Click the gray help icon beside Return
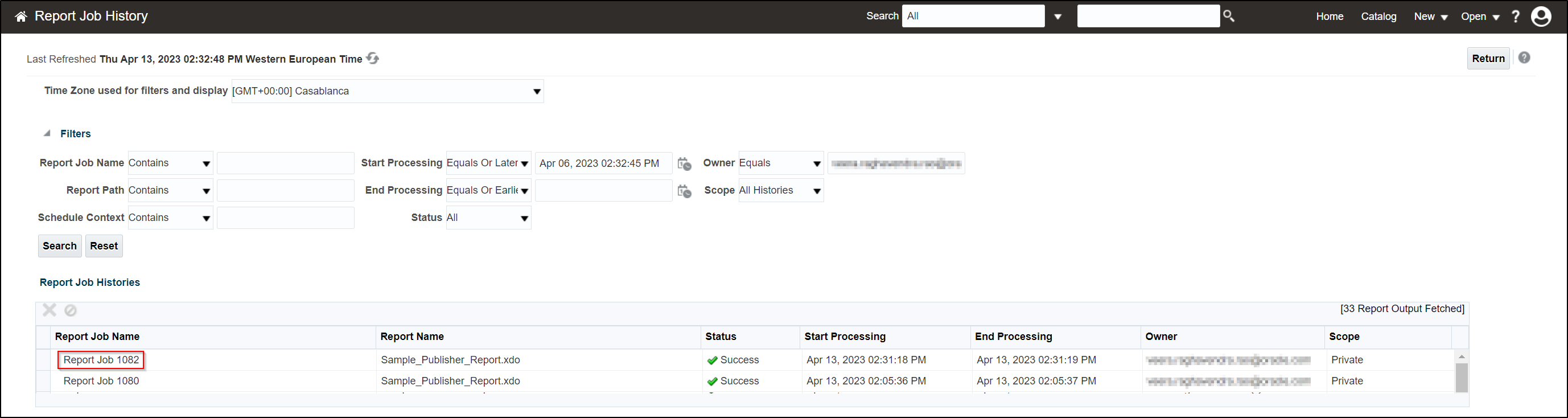 1524,58
